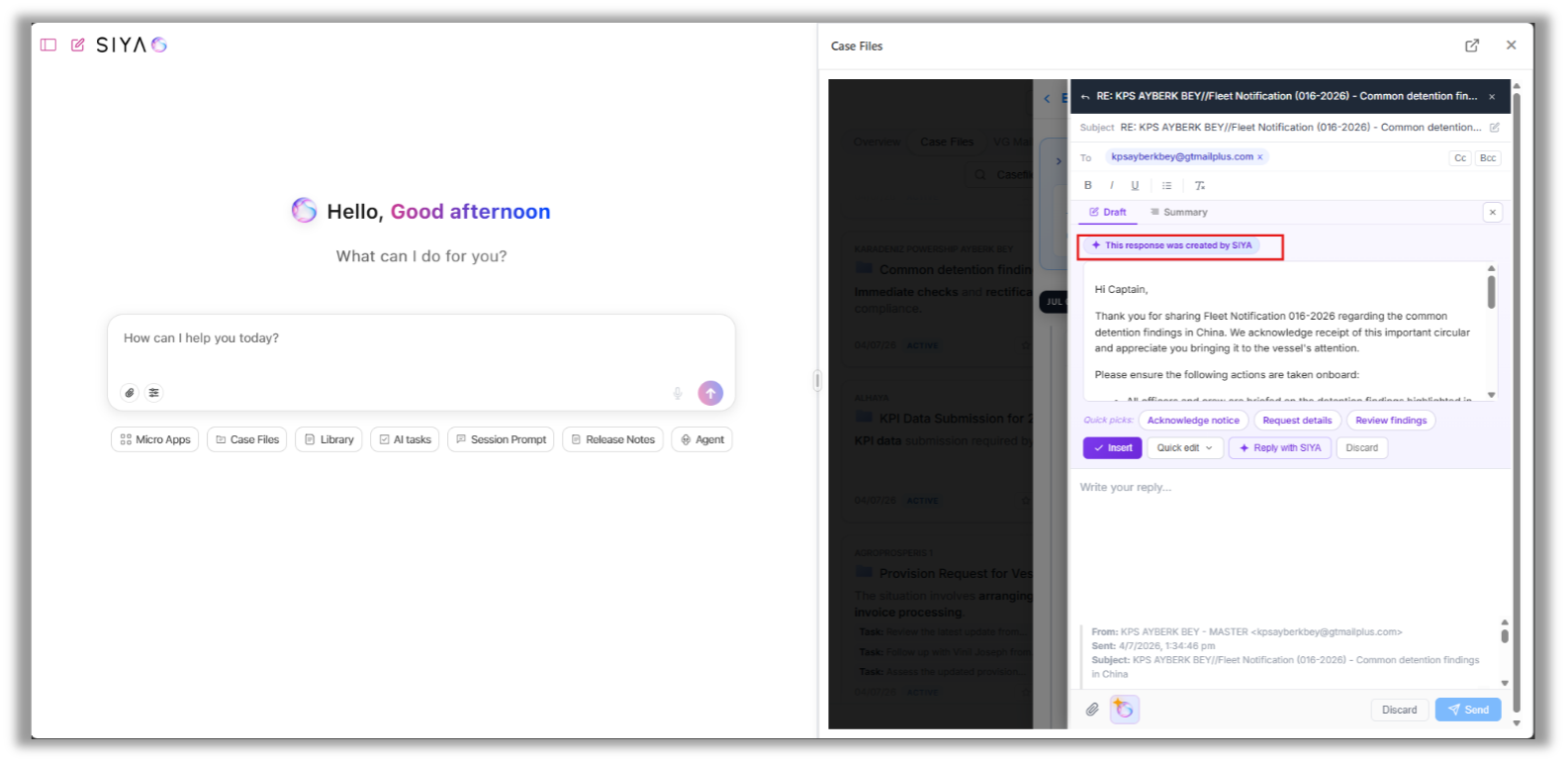Click the quoted email scrollbar down arrow
The width and height of the screenshot is (1568, 762).
[x=1505, y=683]
